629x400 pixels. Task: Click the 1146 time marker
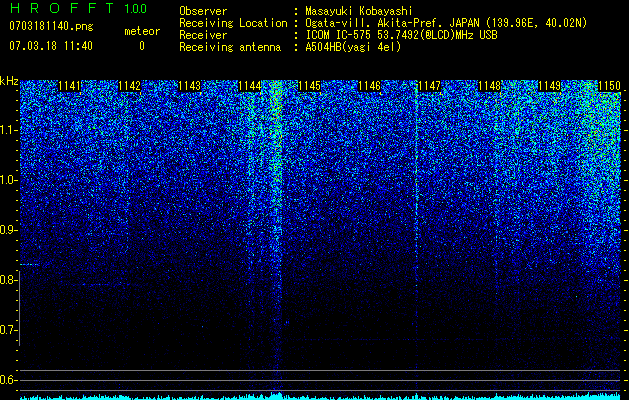[369, 86]
